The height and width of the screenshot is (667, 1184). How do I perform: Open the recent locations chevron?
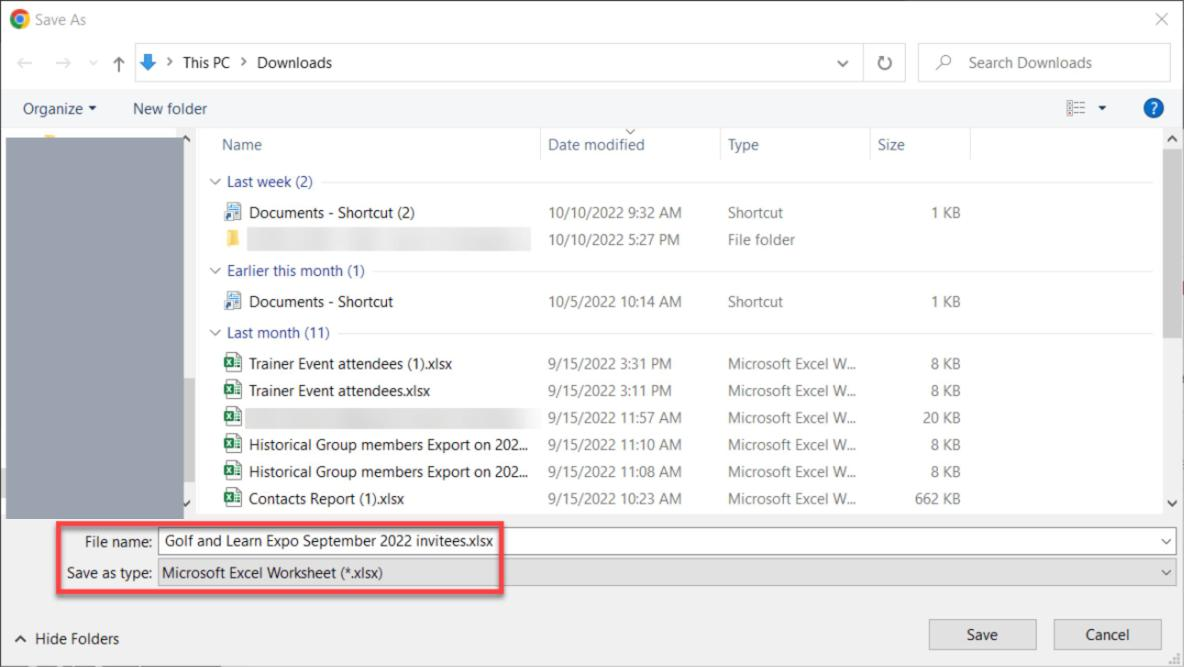coord(93,63)
